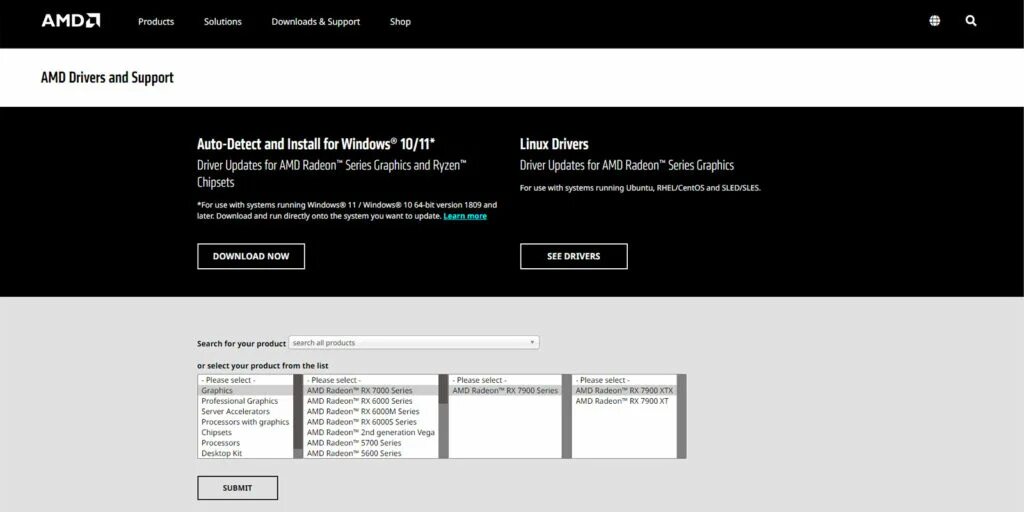Select AMD Radeon RX 6000S Series
Image resolution: width=1024 pixels, height=512 pixels.
tap(371, 422)
